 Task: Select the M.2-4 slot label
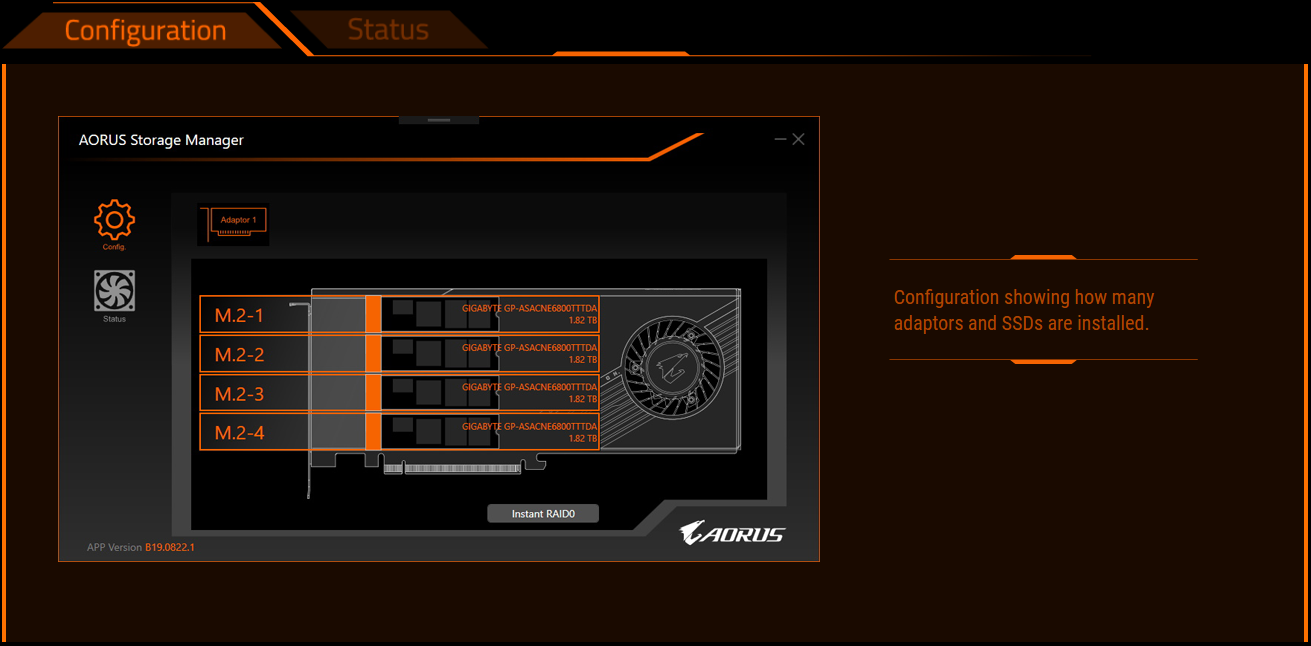point(240,433)
